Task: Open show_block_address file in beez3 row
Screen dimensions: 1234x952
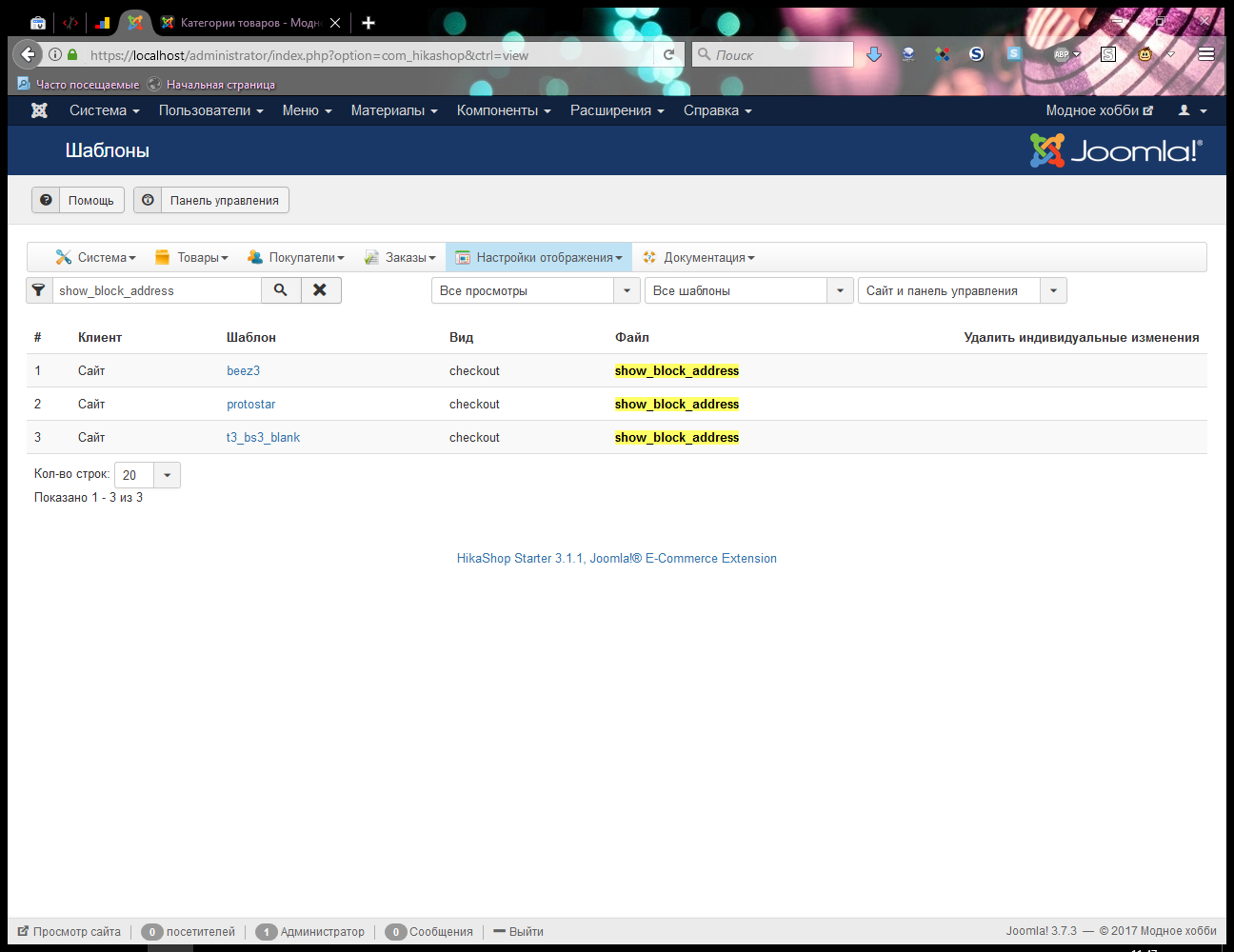Action: coord(677,370)
